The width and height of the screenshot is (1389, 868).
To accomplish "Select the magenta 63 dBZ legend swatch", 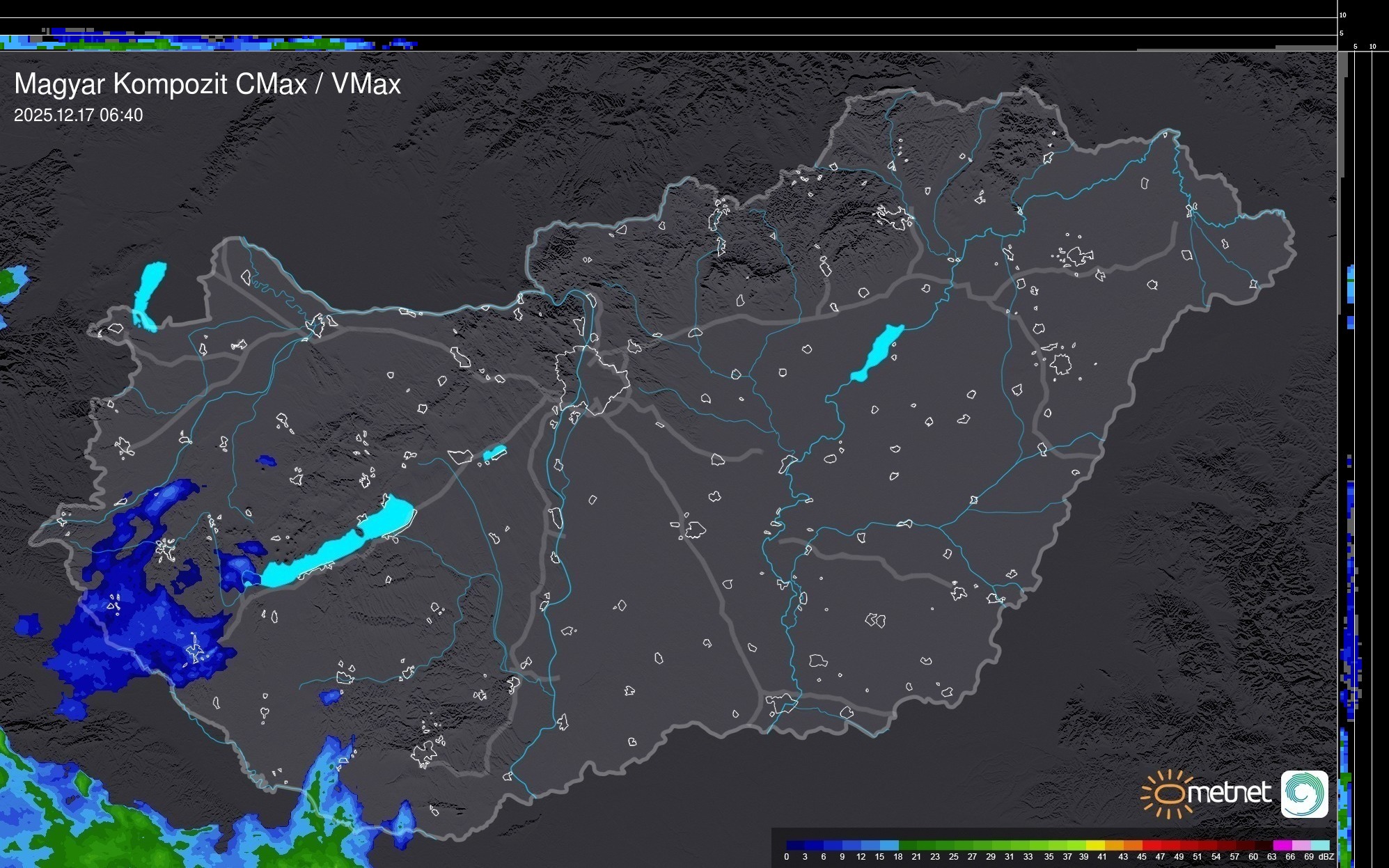I will coord(1282,845).
